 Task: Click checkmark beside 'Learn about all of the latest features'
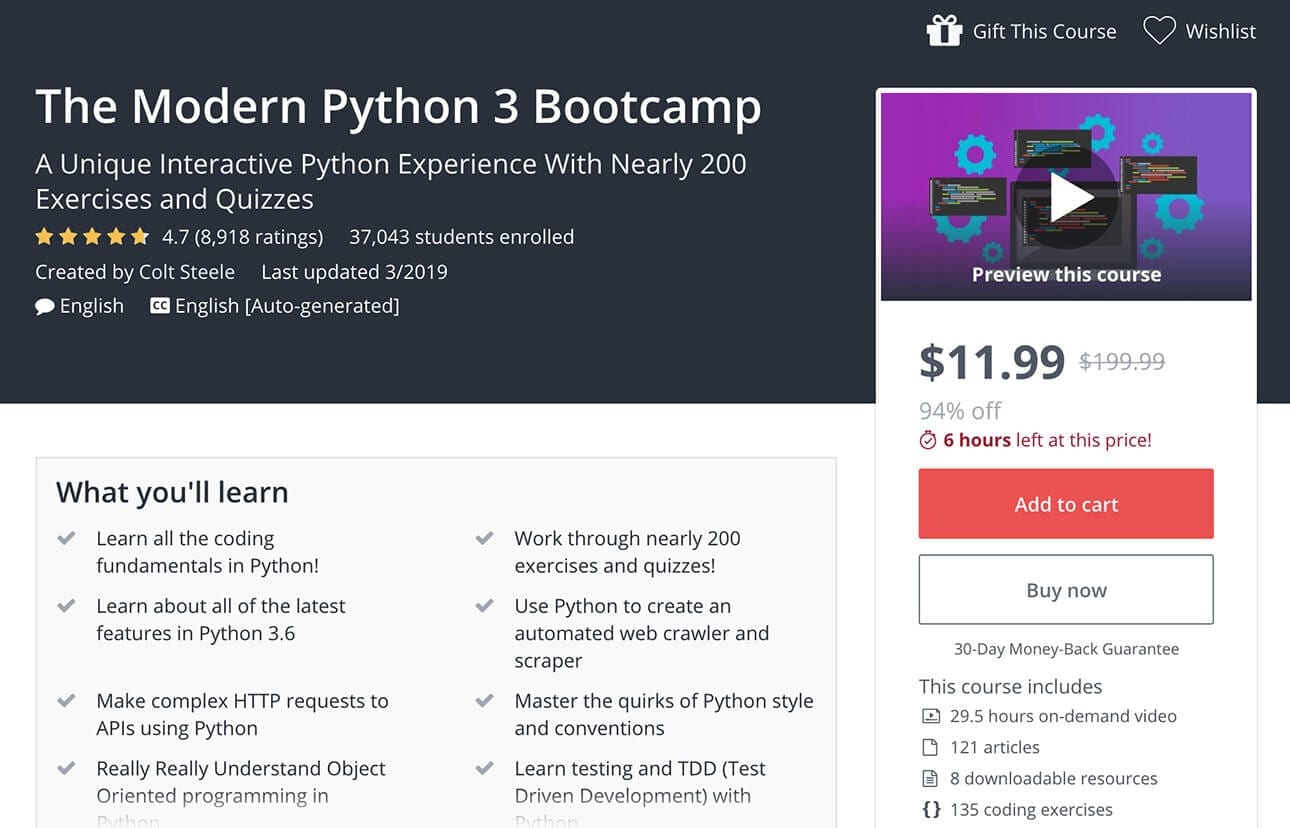66,607
